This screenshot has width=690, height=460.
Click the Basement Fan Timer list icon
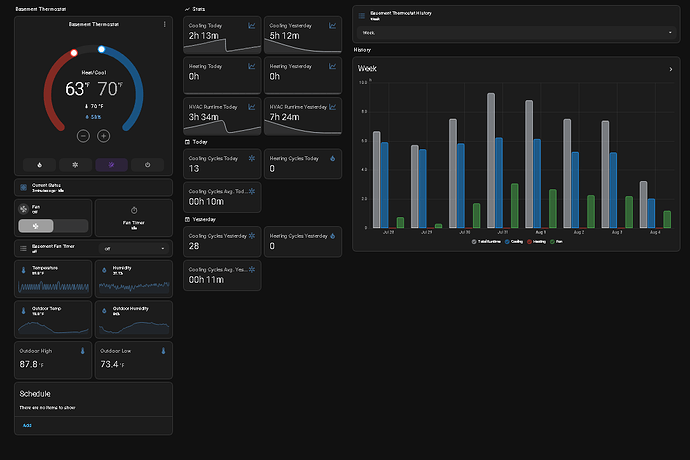[x=23, y=249]
